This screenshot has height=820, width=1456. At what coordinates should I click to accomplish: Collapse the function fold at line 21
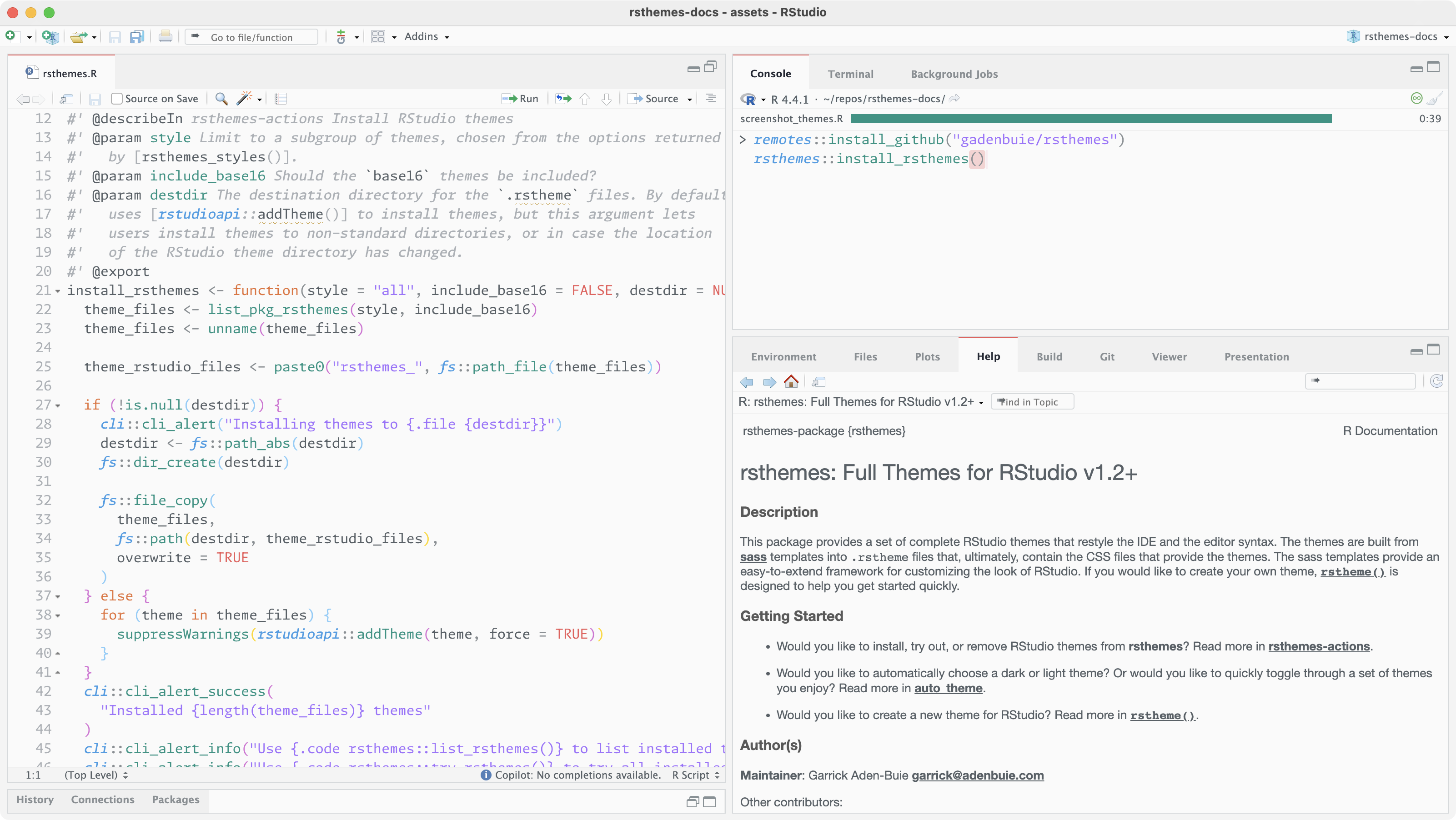(58, 292)
